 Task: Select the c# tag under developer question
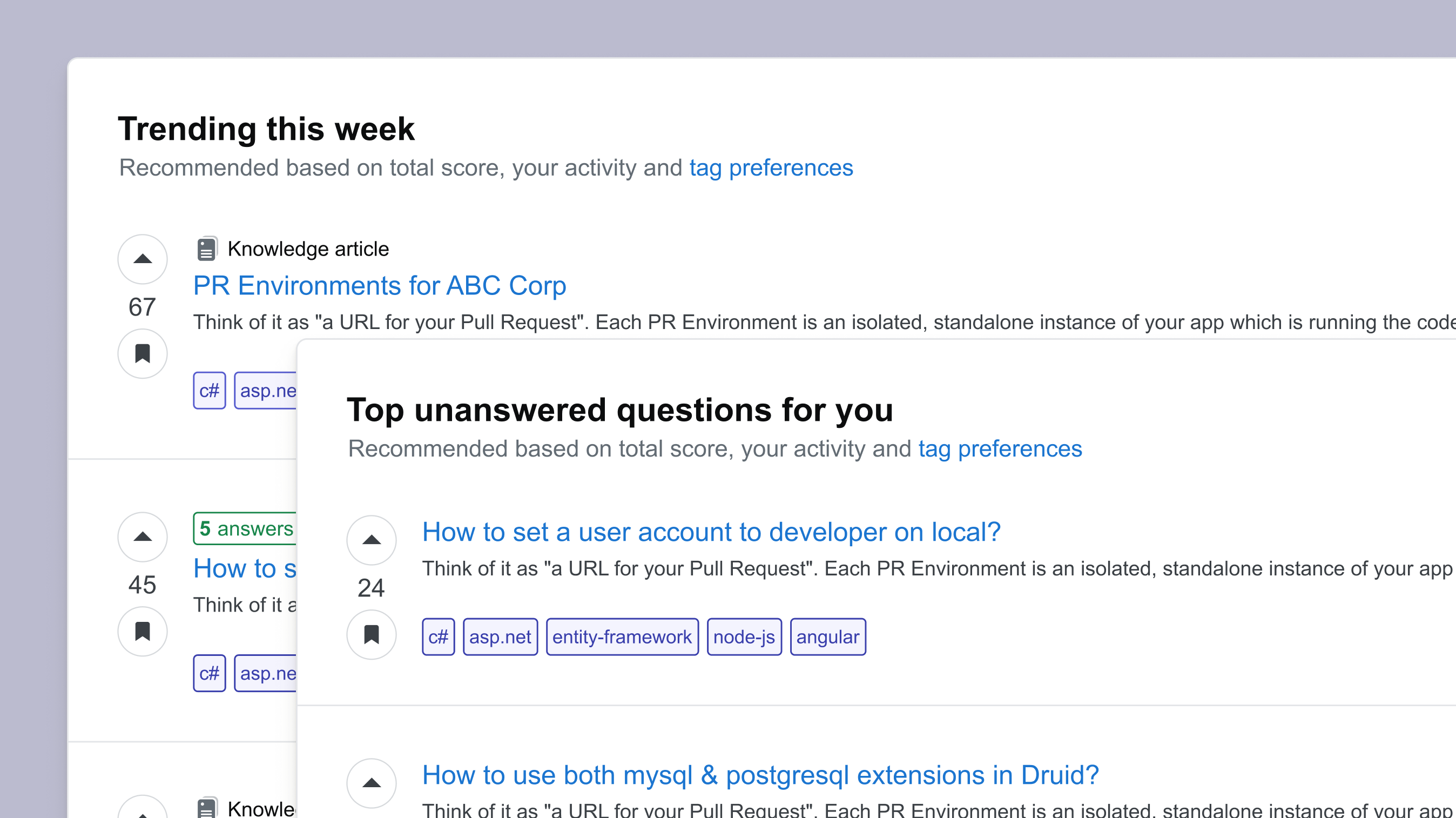(x=438, y=636)
